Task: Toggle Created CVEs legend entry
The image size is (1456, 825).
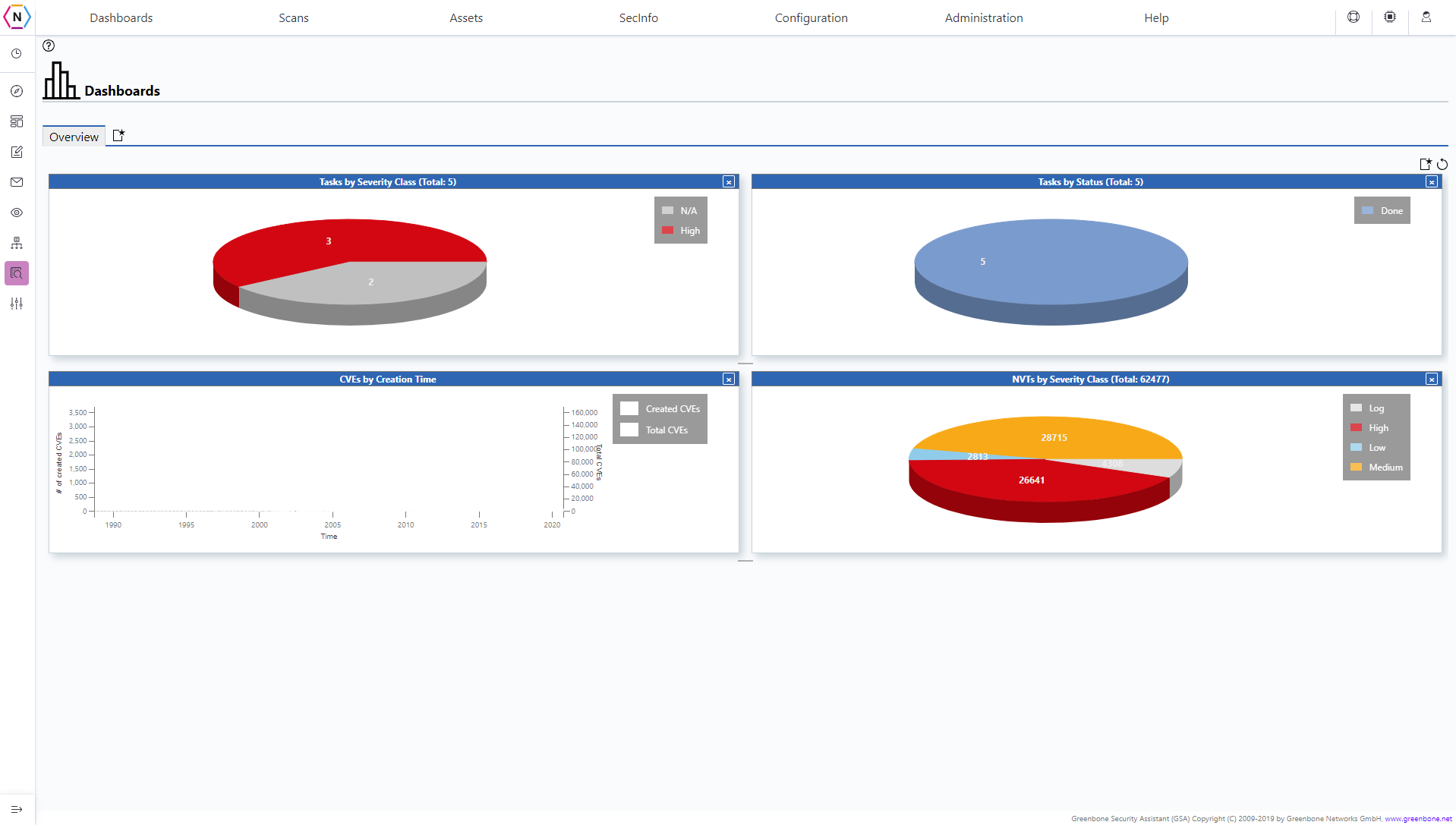Action: tap(660, 408)
